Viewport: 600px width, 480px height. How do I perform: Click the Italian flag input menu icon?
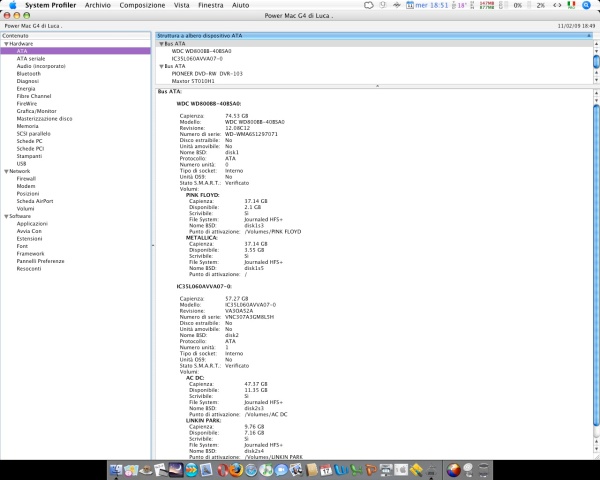click(571, 5)
